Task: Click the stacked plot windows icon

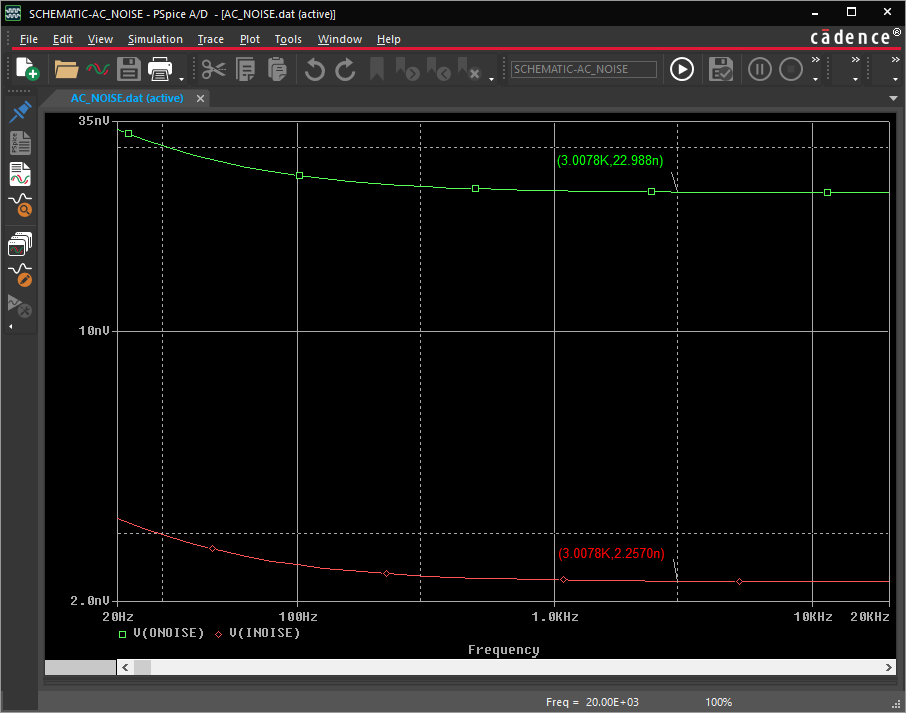Action: click(20, 243)
